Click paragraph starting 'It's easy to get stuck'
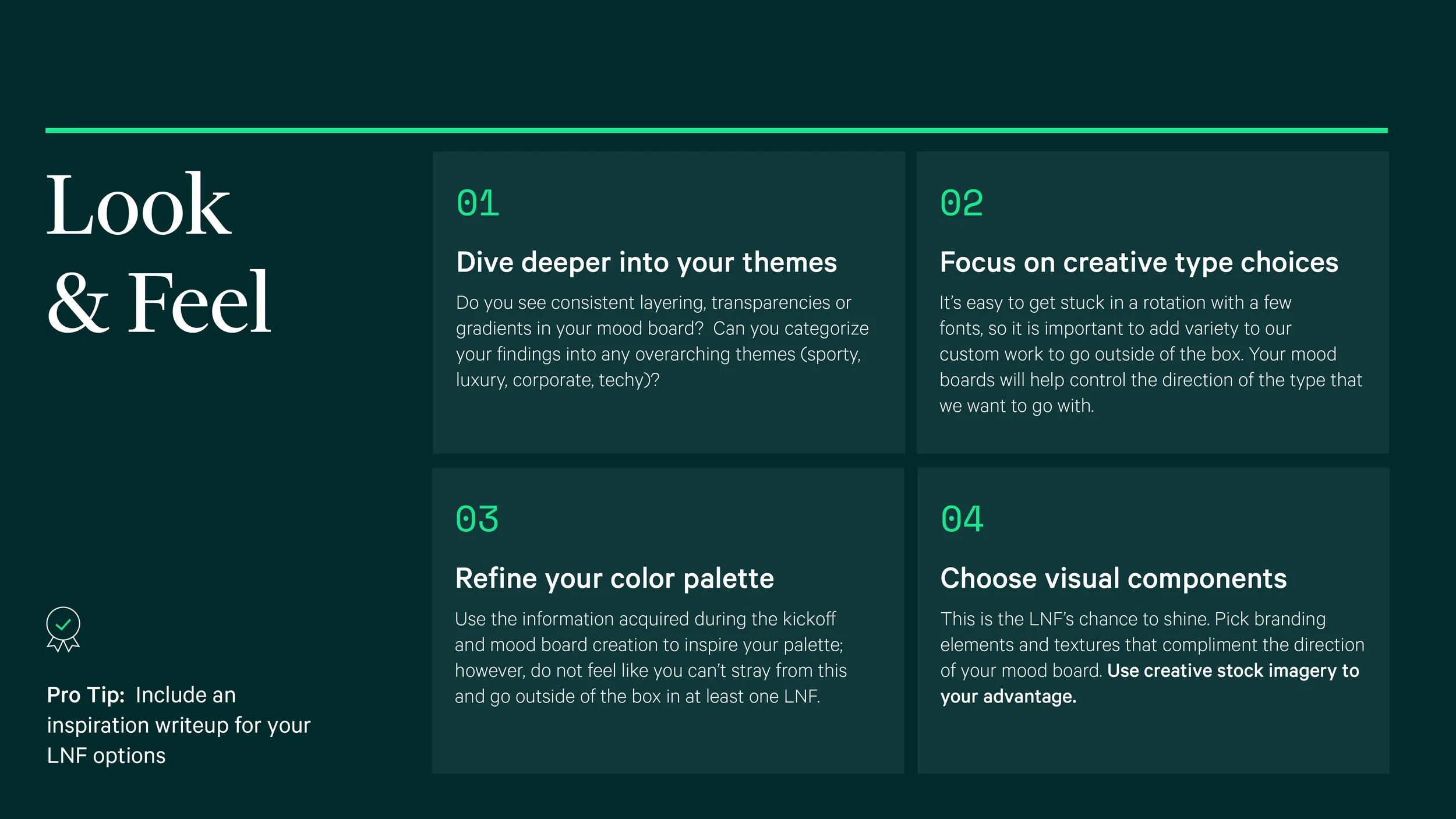 tap(1151, 354)
